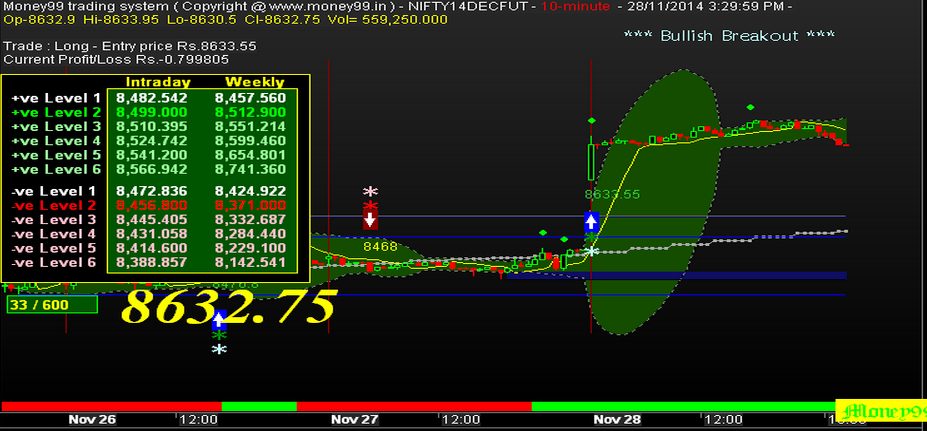927x431 pixels.
Task: Click the green 8633.55 entry price label on chart
Action: (612, 194)
